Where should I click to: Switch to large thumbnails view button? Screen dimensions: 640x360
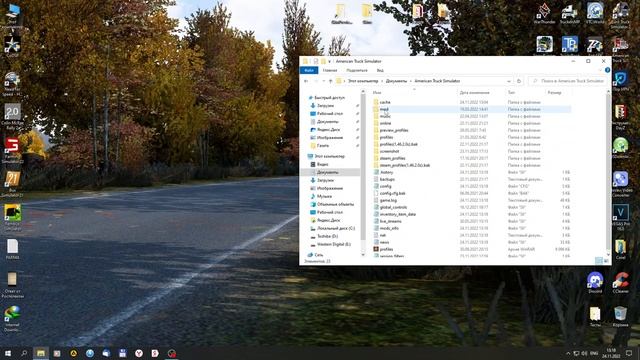[606, 260]
